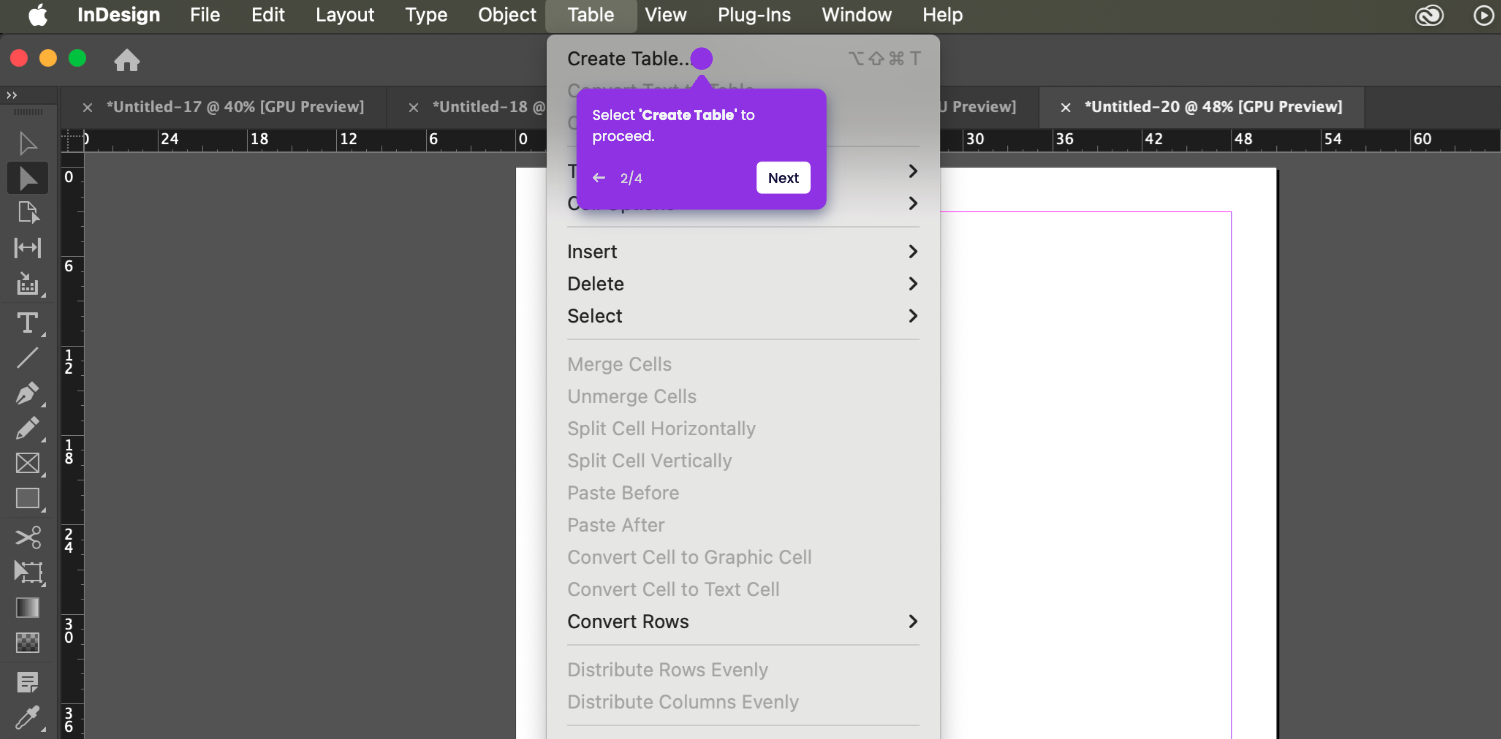Select the Rectangle Frame tool
The height and width of the screenshot is (739, 1501).
(28, 463)
